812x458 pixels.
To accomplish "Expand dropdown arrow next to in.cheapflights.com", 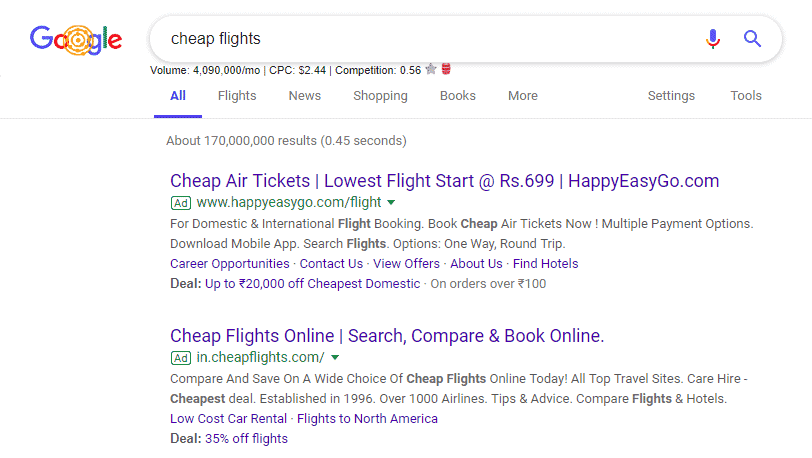I will coord(335,357).
